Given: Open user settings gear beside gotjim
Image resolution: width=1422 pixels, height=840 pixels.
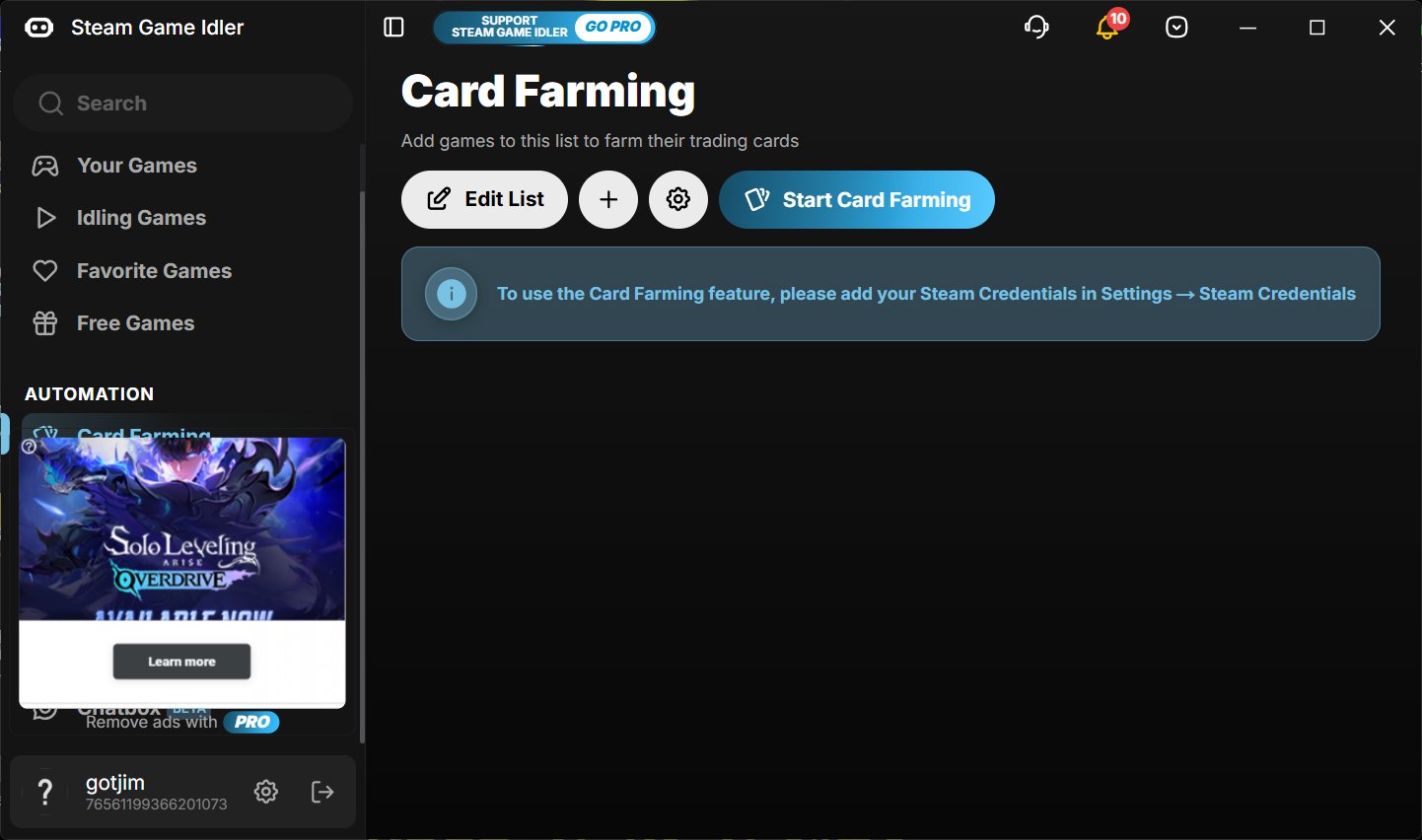Looking at the screenshot, I should pos(266,792).
